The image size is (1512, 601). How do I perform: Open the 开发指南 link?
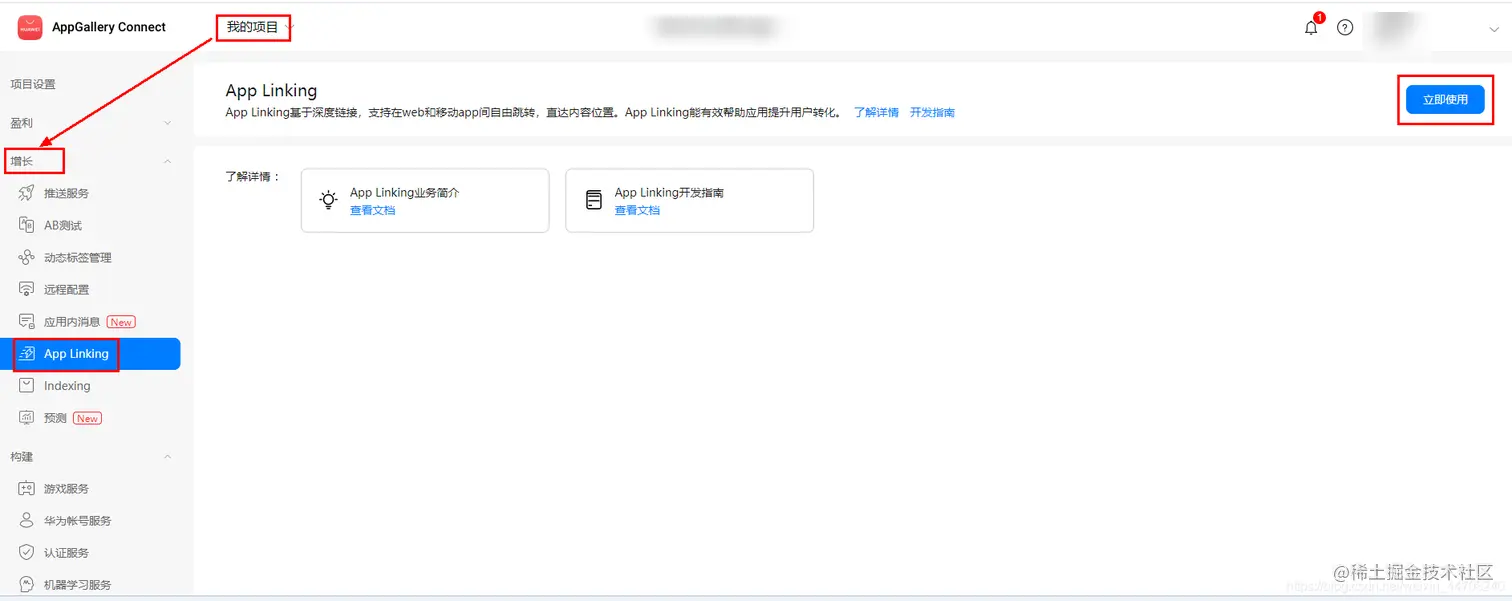tap(932, 112)
